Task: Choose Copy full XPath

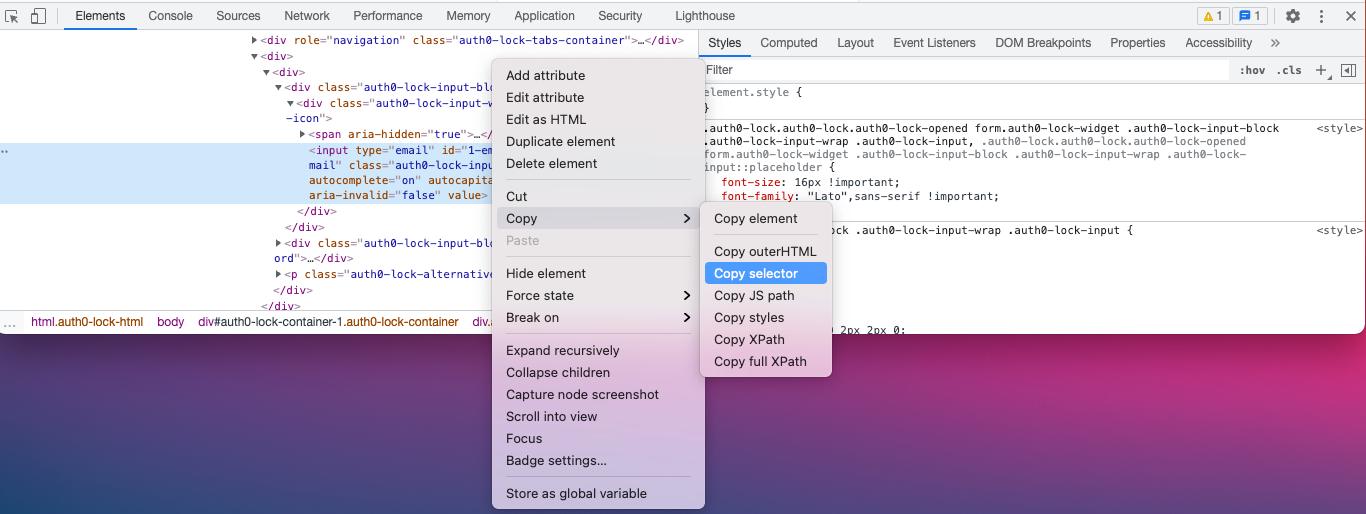Action: 766,362
